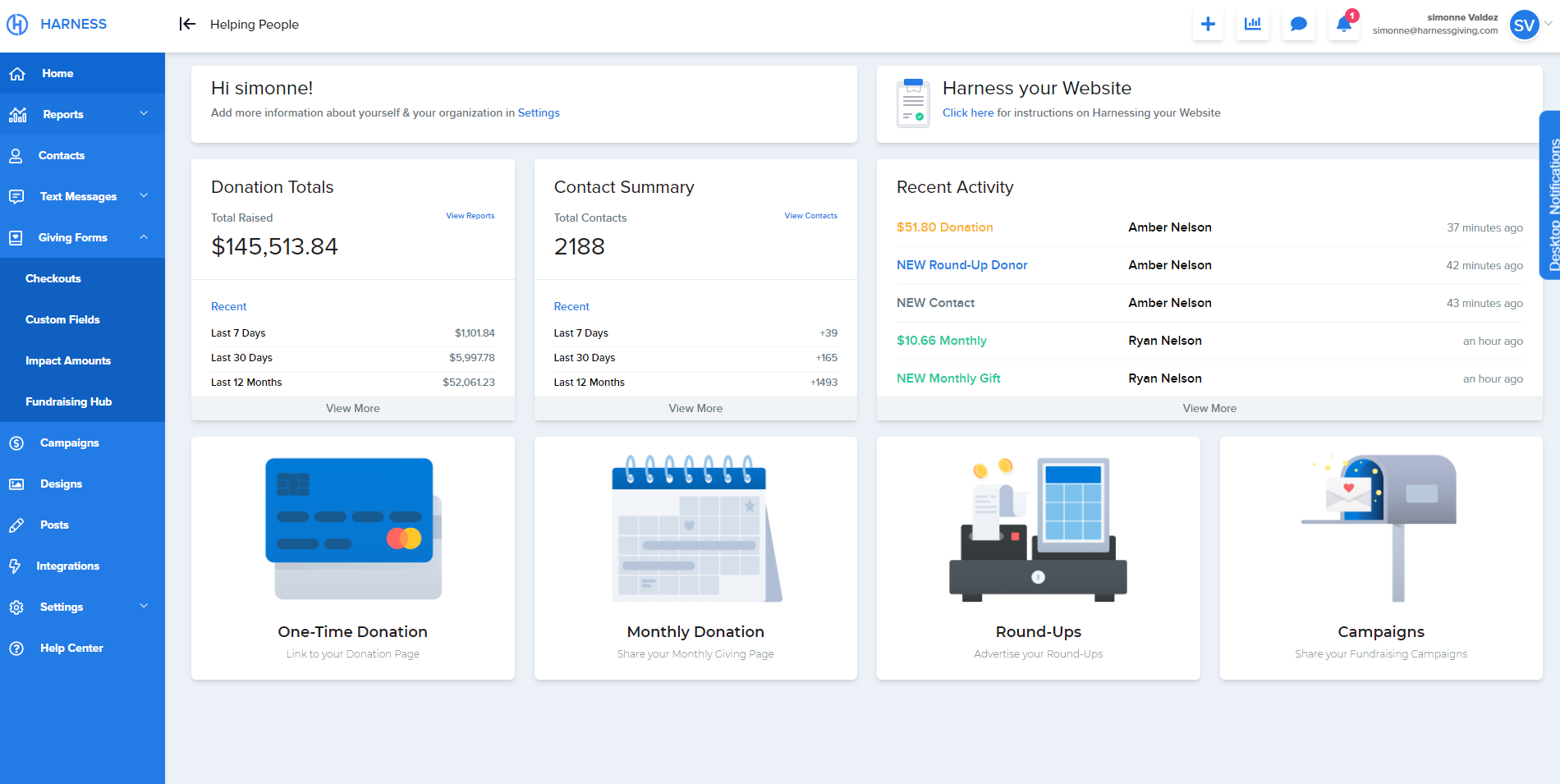Open the new item plus icon in header

point(1208,24)
